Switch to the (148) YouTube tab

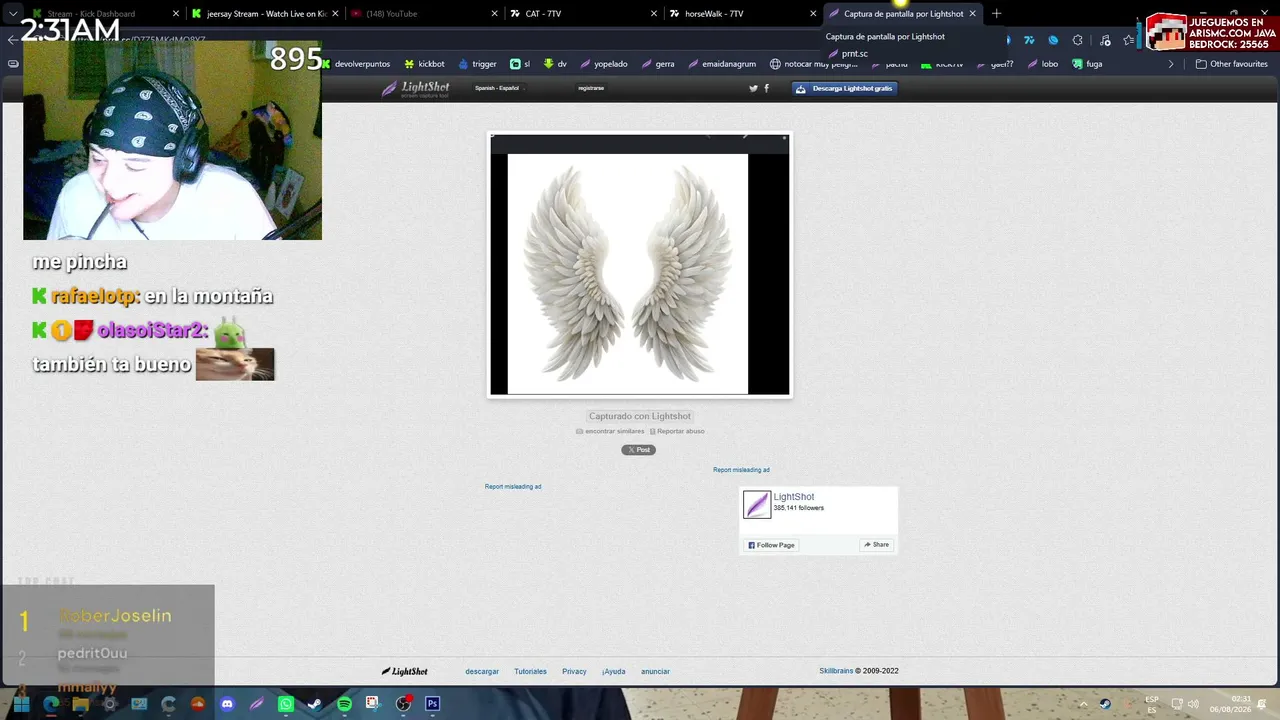(x=424, y=14)
